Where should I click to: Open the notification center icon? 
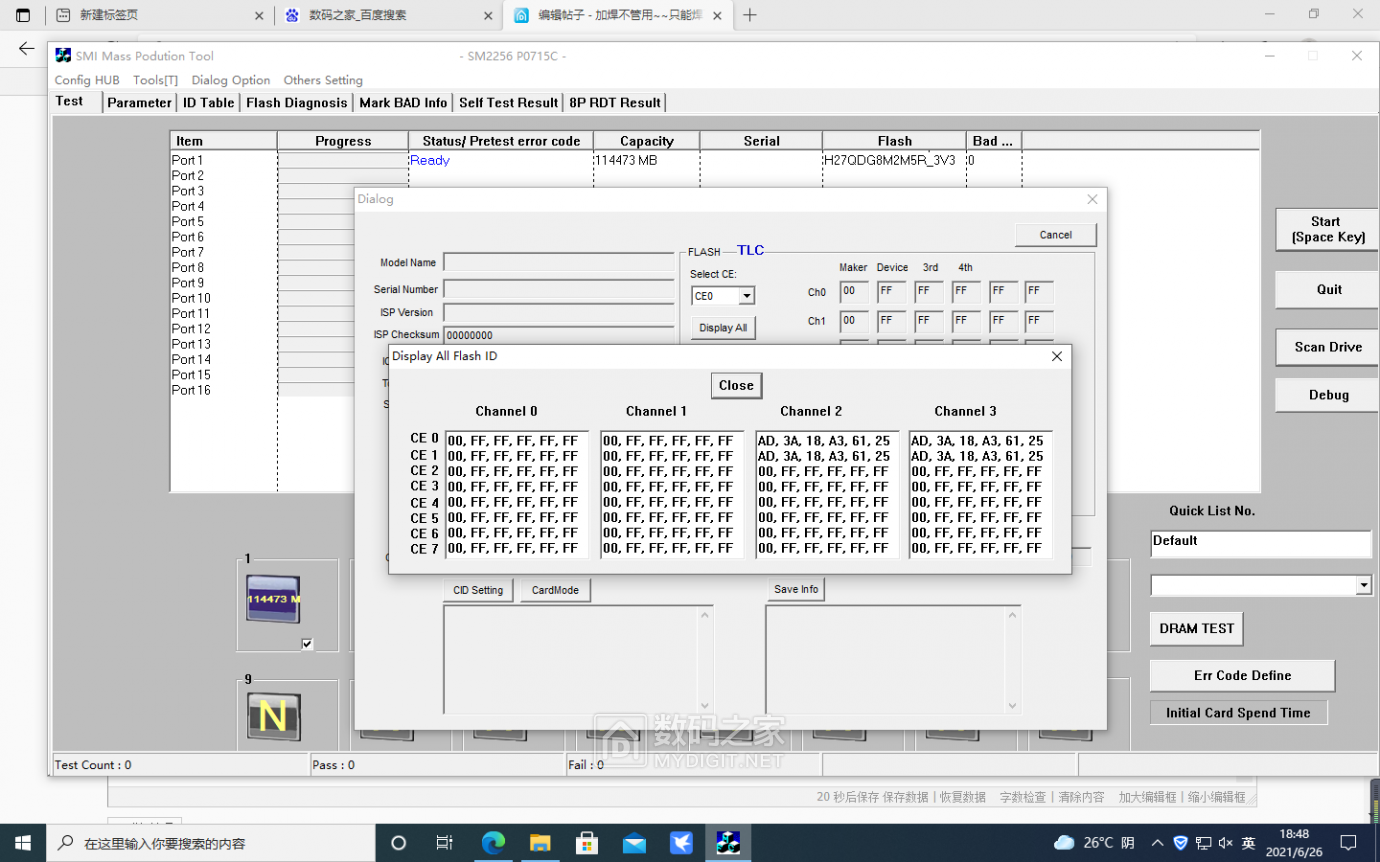click(x=1348, y=843)
